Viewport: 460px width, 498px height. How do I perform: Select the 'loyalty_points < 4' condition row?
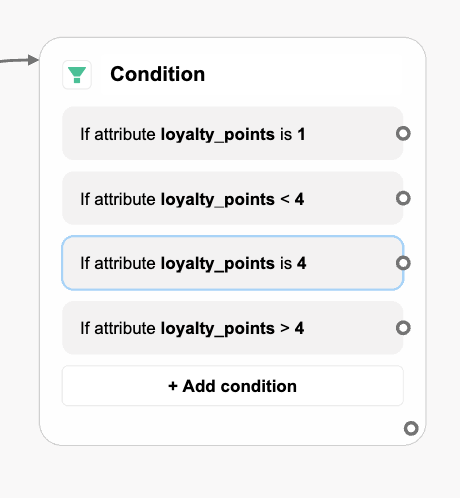pyautogui.click(x=233, y=198)
